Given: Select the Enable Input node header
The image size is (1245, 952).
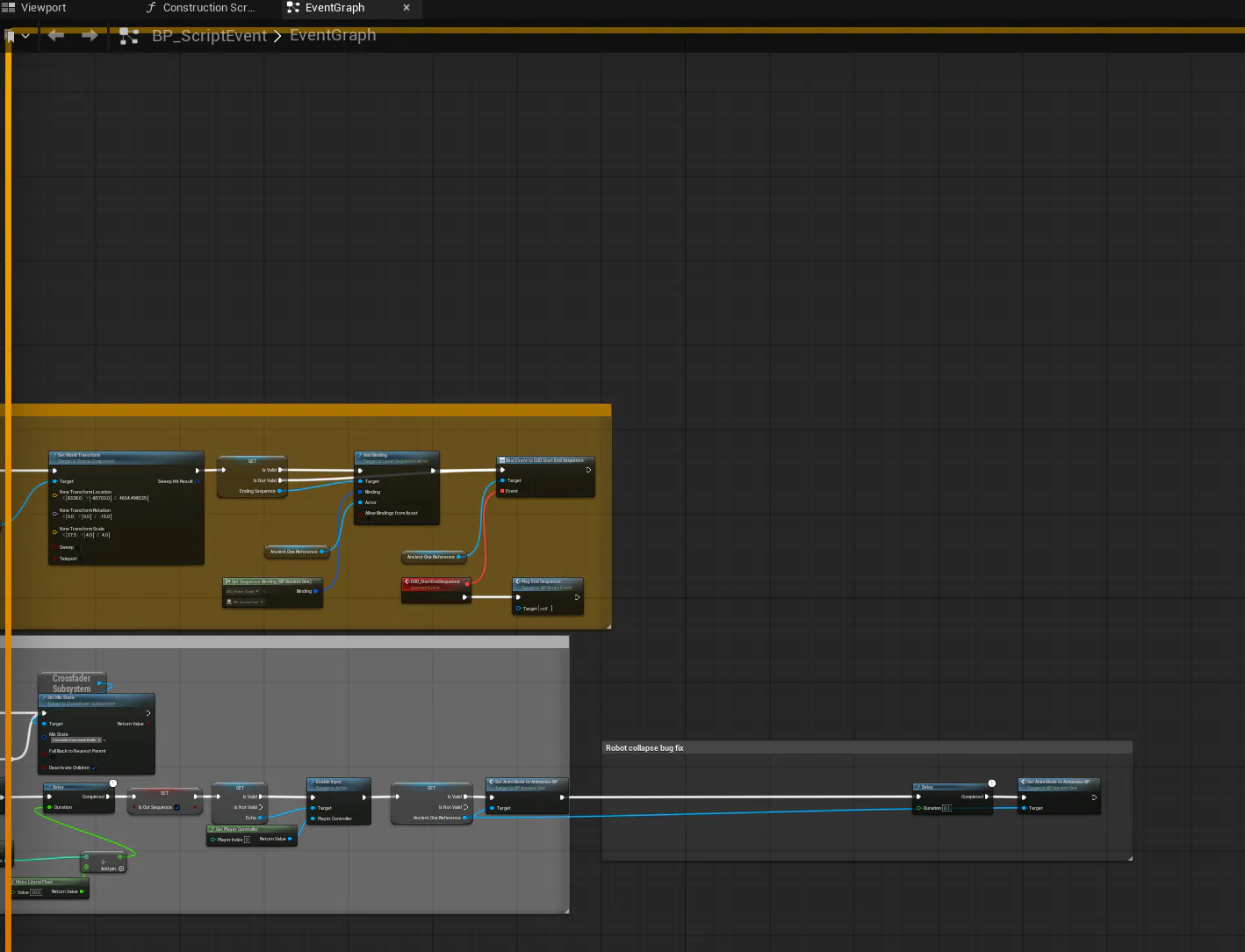Looking at the screenshot, I should pos(339,784).
